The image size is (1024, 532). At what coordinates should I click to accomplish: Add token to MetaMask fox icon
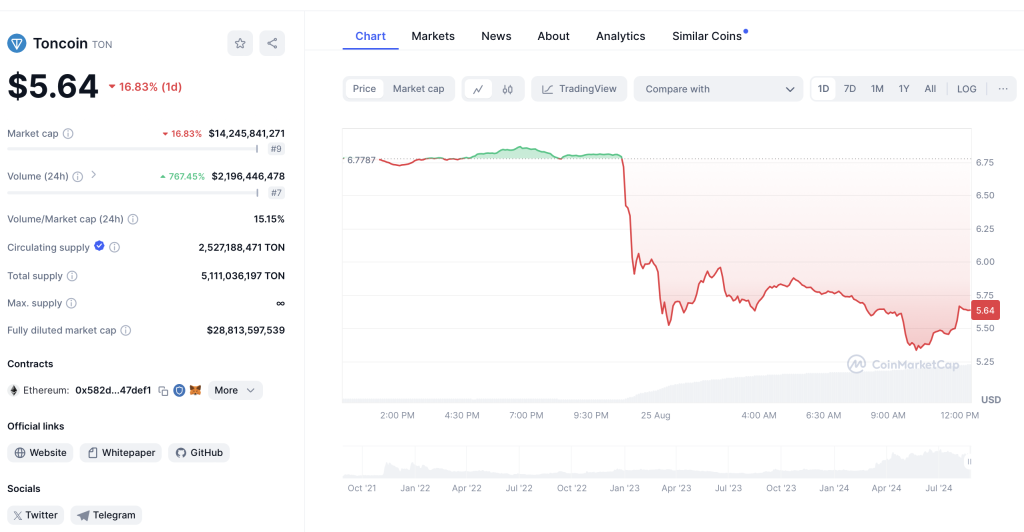click(x=195, y=390)
